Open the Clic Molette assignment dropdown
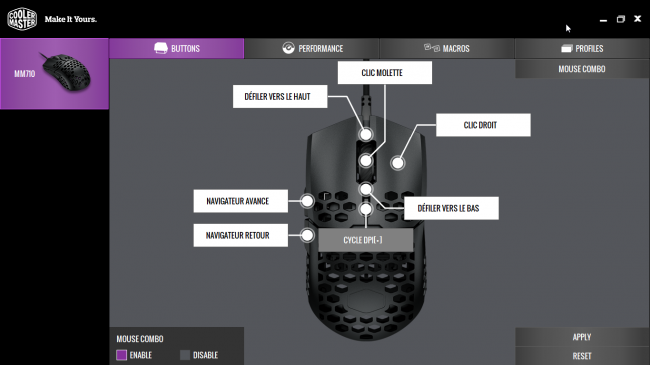Screen dimensions: 650x365 pos(385,73)
